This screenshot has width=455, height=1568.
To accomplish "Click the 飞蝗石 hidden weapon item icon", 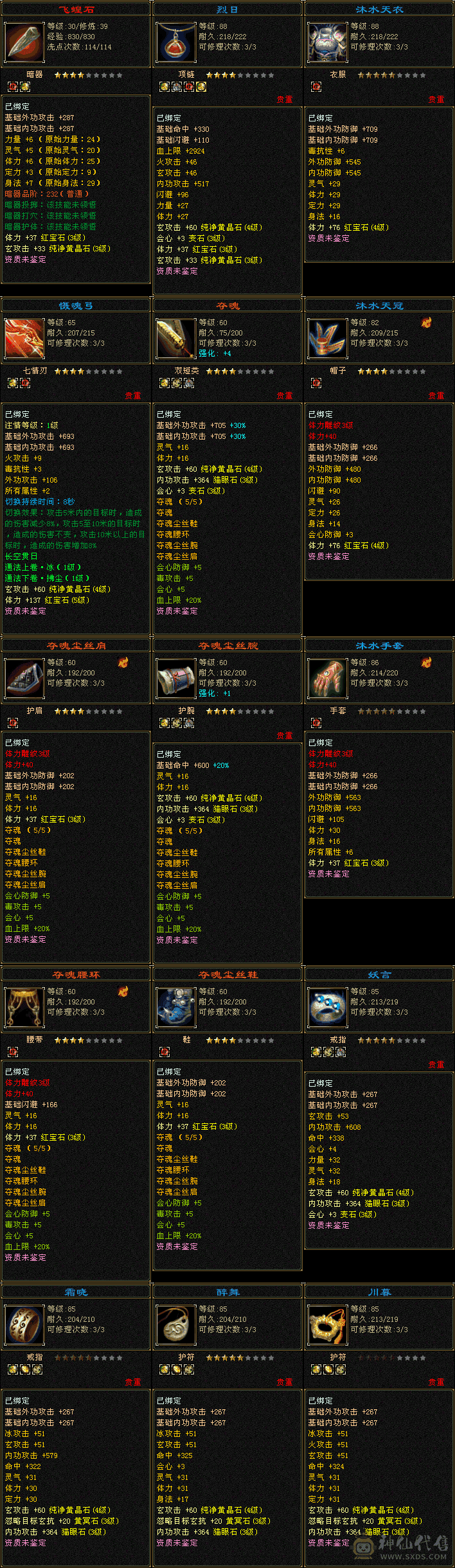I will pos(24,42).
